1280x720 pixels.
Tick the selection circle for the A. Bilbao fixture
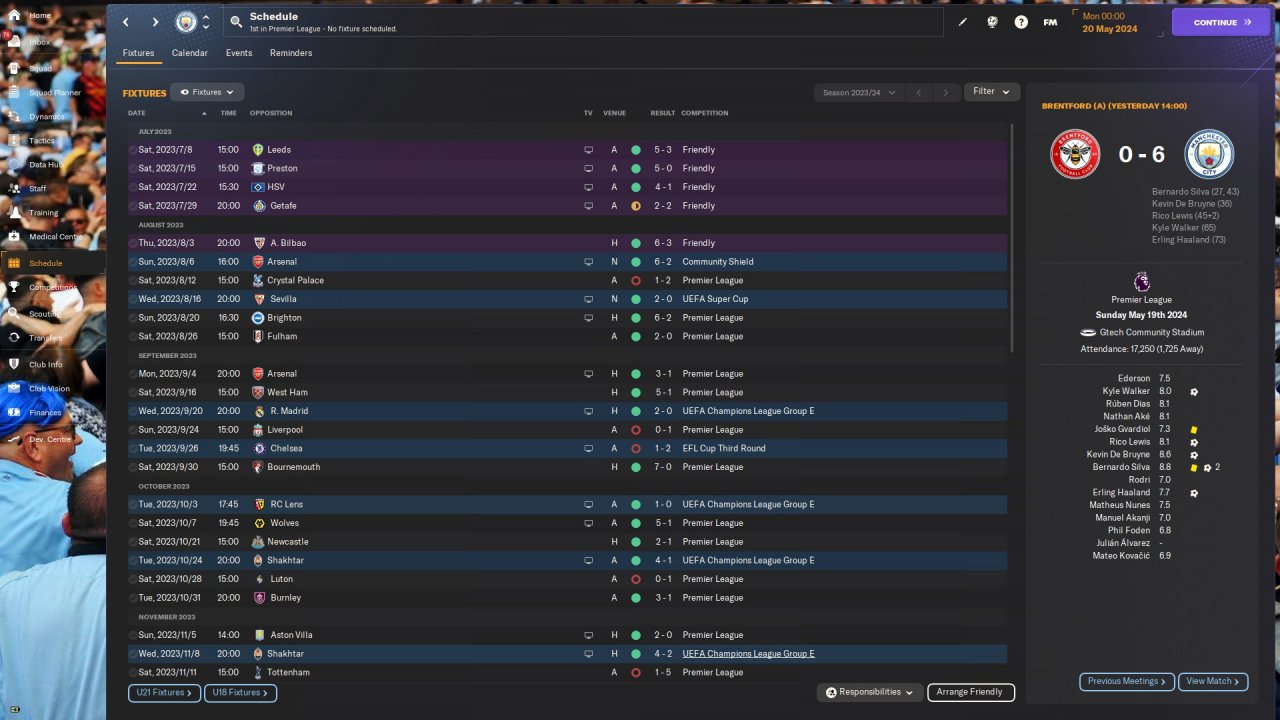(132, 243)
